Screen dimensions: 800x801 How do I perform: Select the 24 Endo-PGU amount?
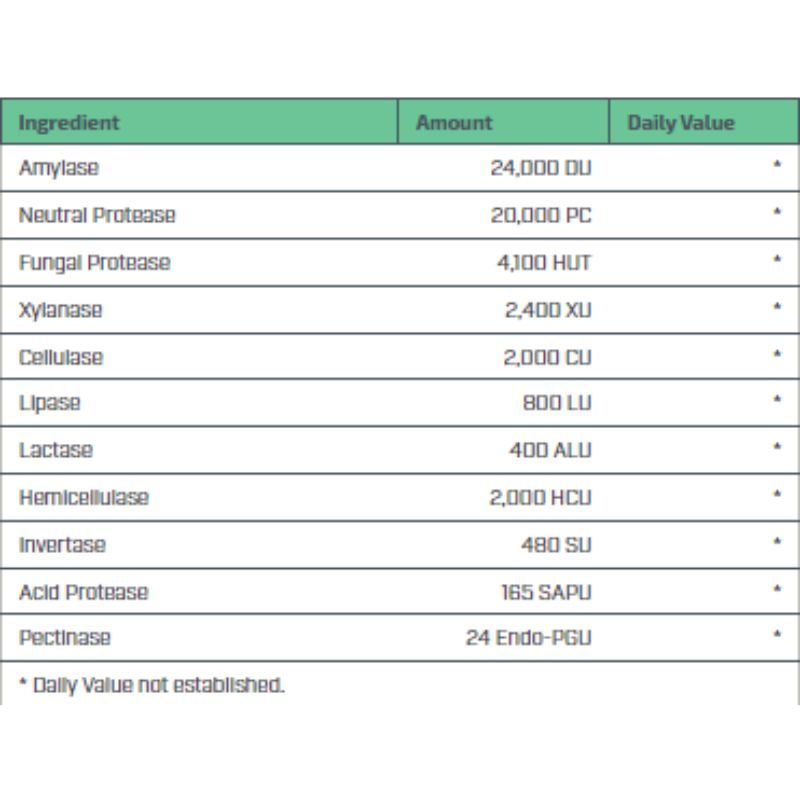coord(529,638)
